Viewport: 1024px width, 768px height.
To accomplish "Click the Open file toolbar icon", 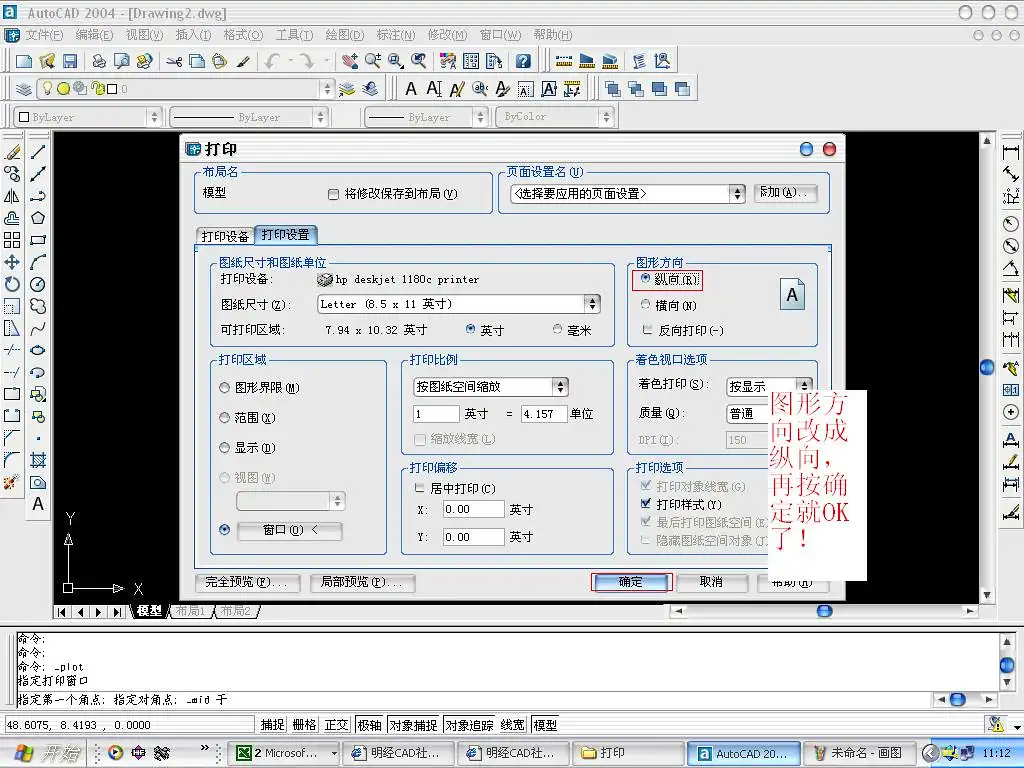I will [47, 61].
